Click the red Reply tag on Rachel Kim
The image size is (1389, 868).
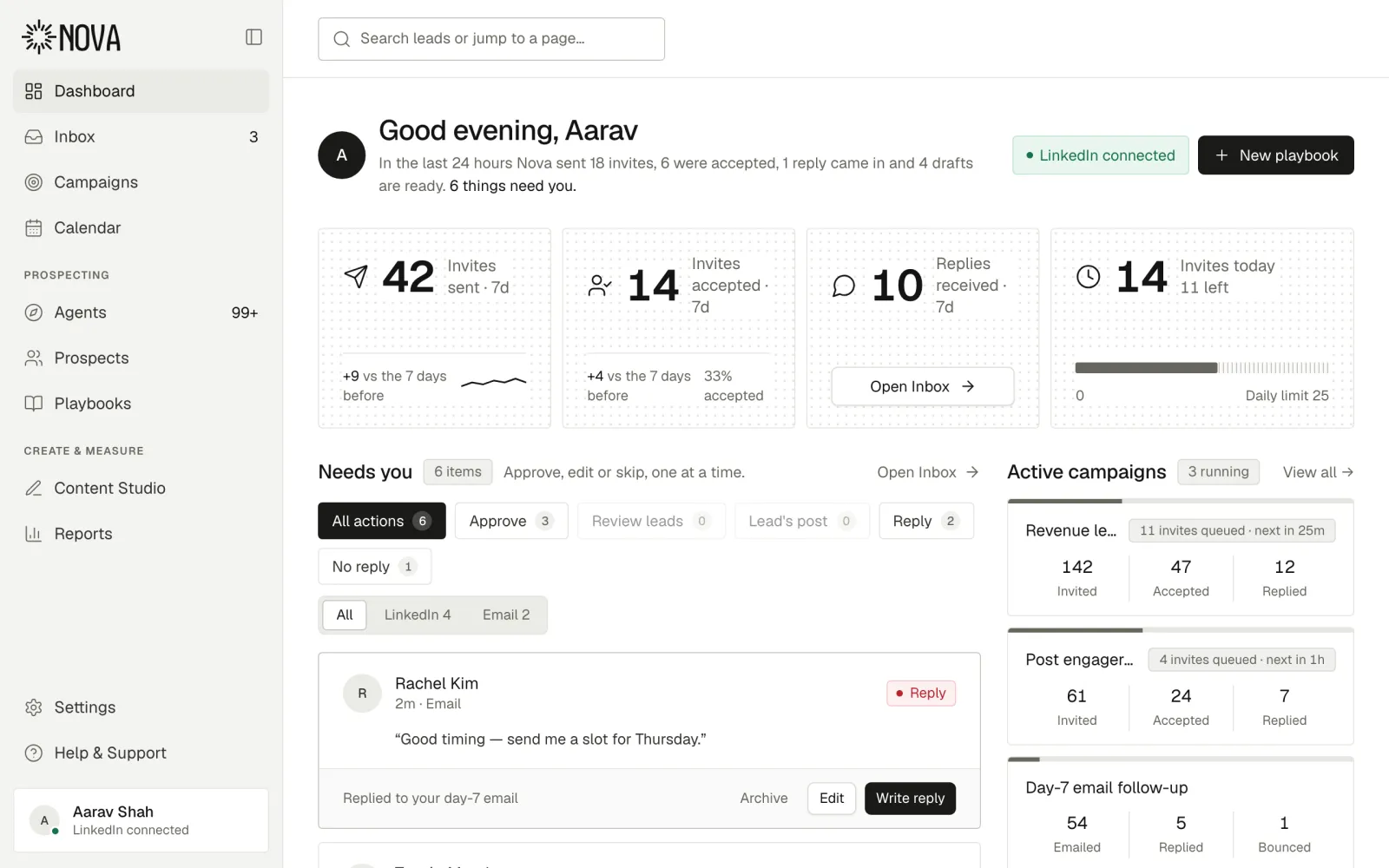pos(921,693)
